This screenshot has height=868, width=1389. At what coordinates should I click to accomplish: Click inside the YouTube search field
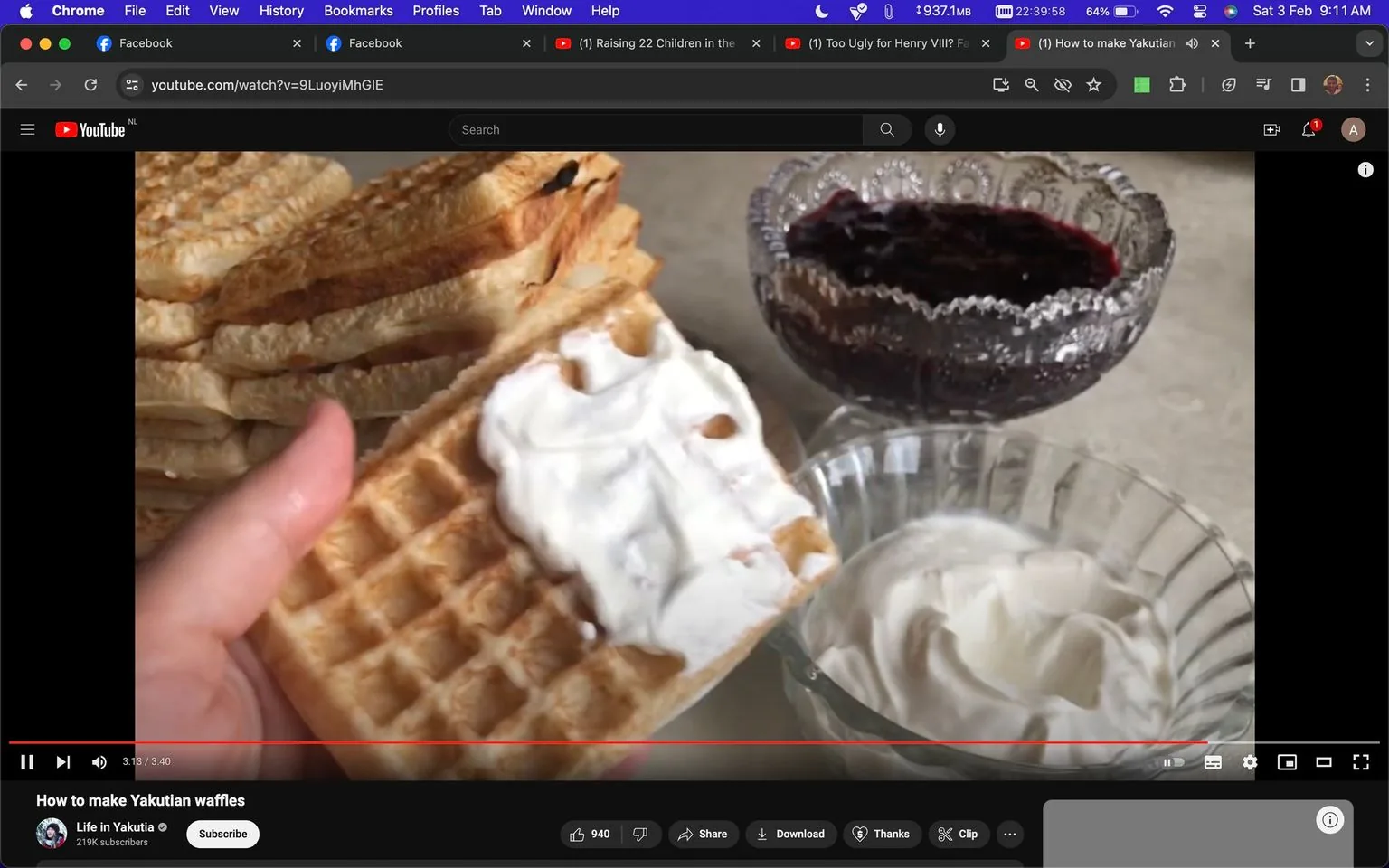pos(655,129)
